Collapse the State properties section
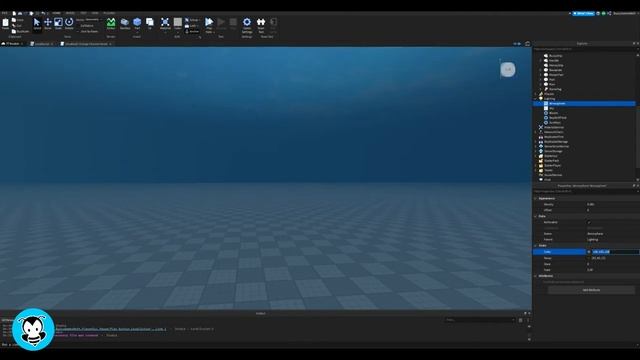 click(536, 246)
